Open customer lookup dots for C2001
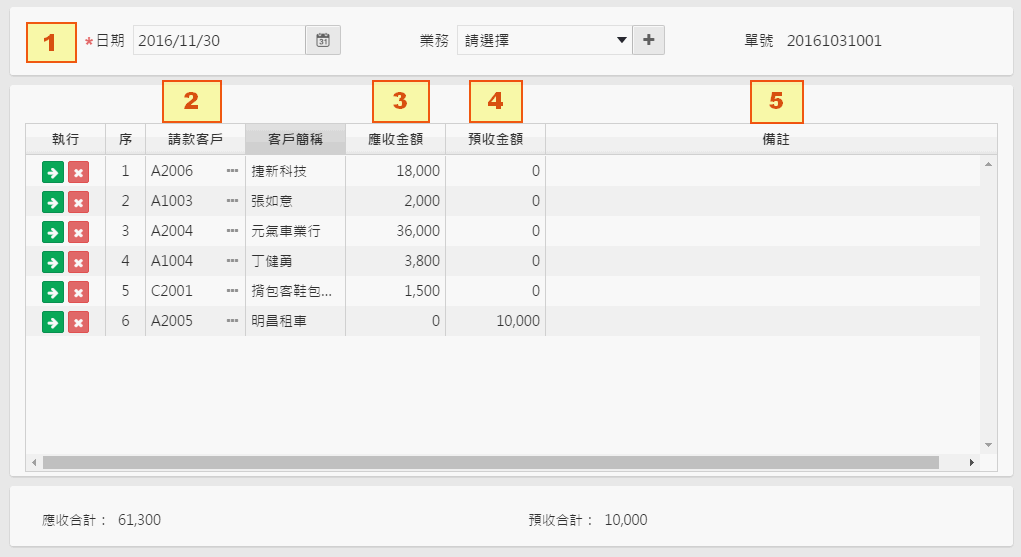The image size is (1021, 557). [232, 291]
